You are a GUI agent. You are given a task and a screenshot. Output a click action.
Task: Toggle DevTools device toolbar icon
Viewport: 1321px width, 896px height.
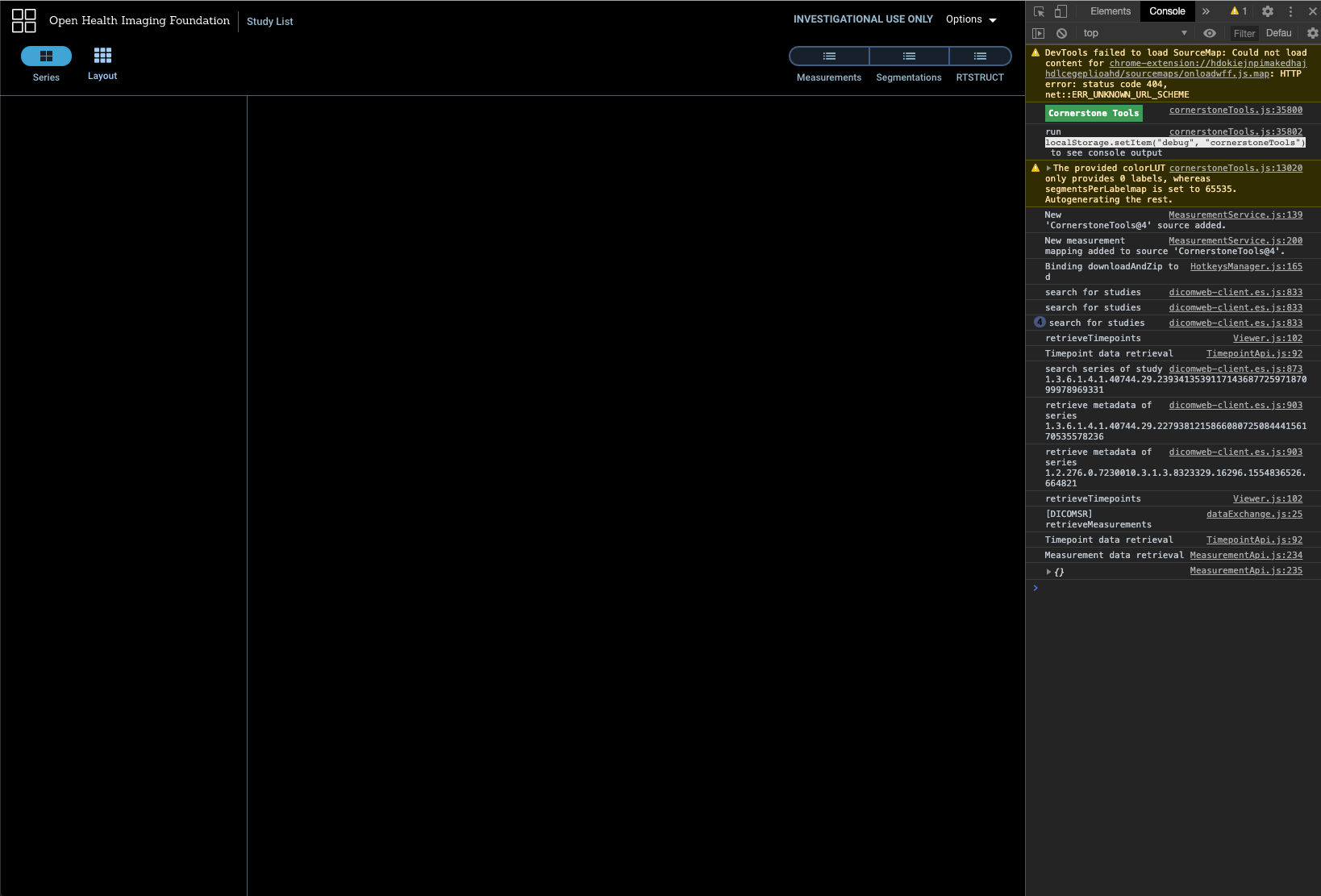(x=1061, y=11)
